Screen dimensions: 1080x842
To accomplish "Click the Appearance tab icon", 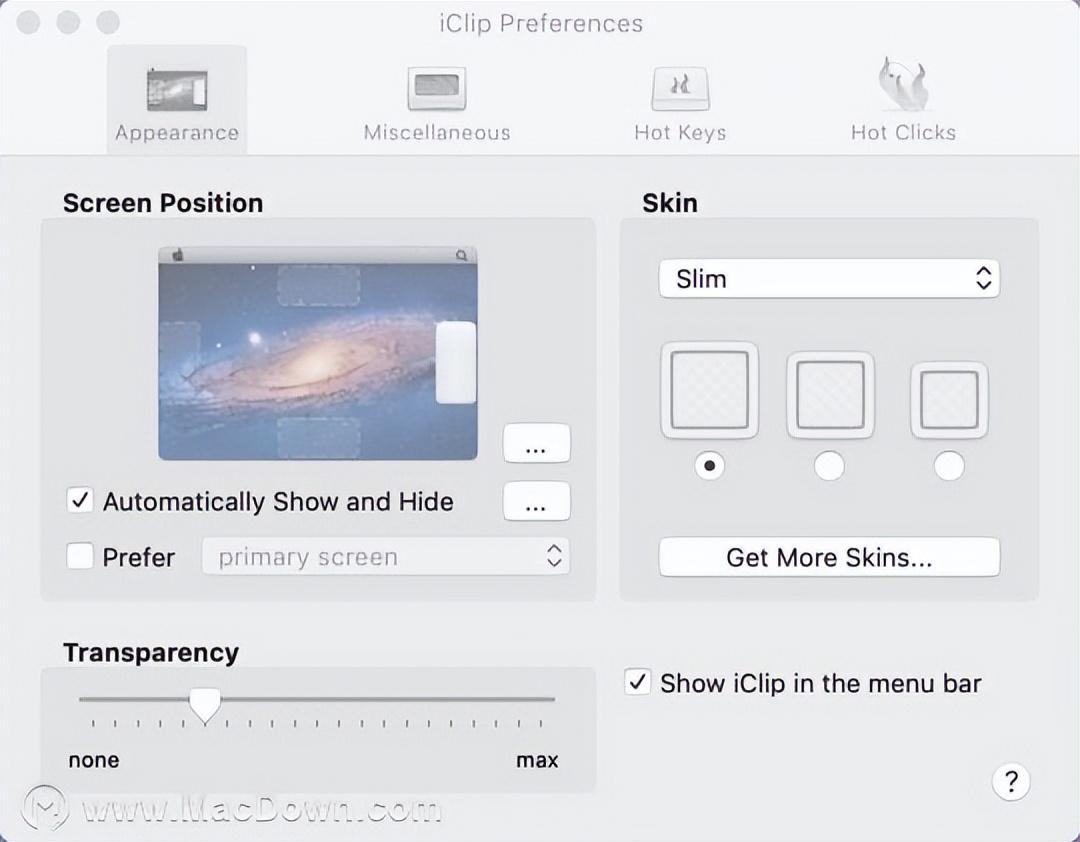I will pyautogui.click(x=176, y=87).
